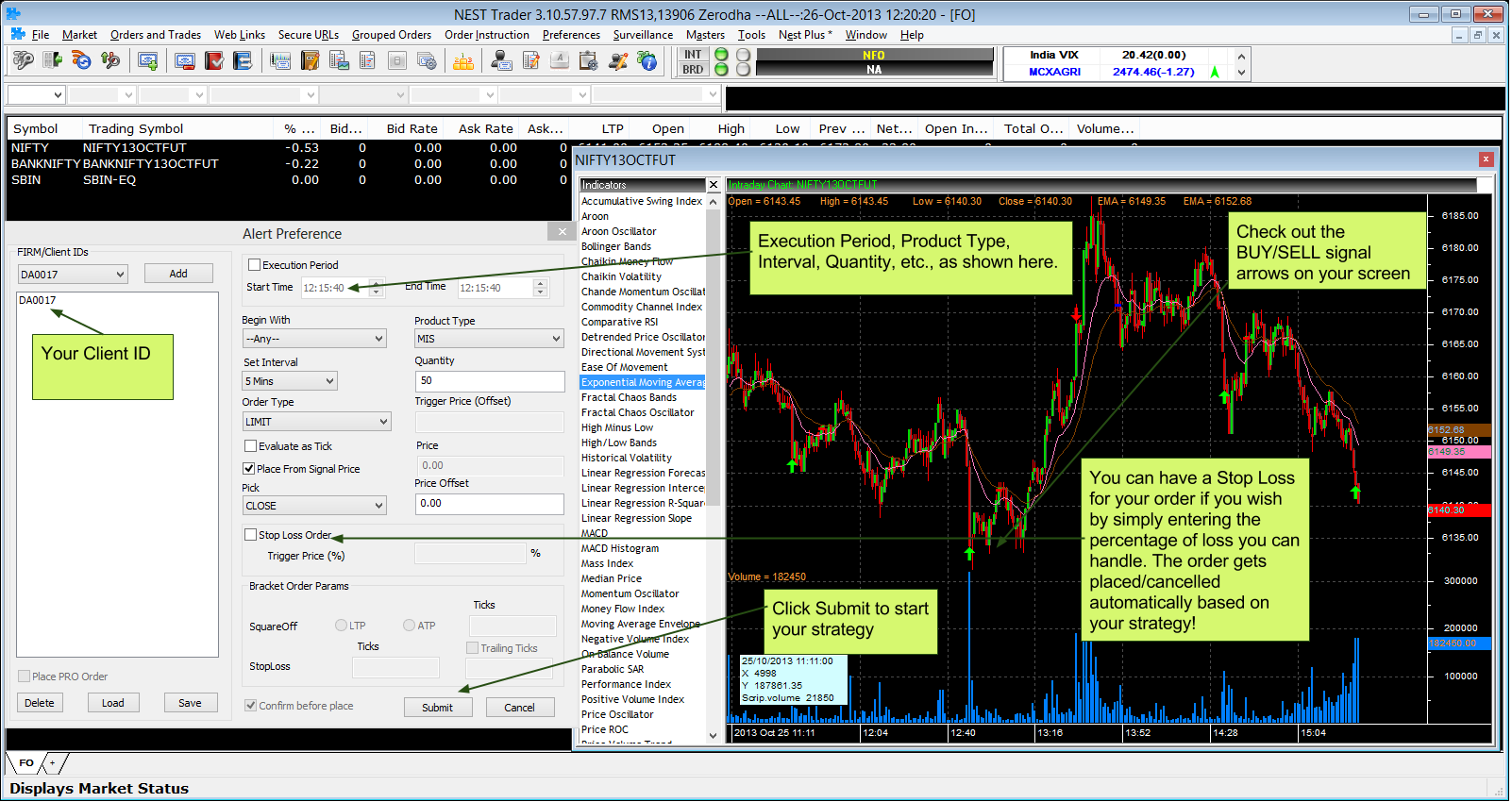The width and height of the screenshot is (1512, 802).
Task: Click the notepad with pencil toolbar icon
Action: point(530,60)
